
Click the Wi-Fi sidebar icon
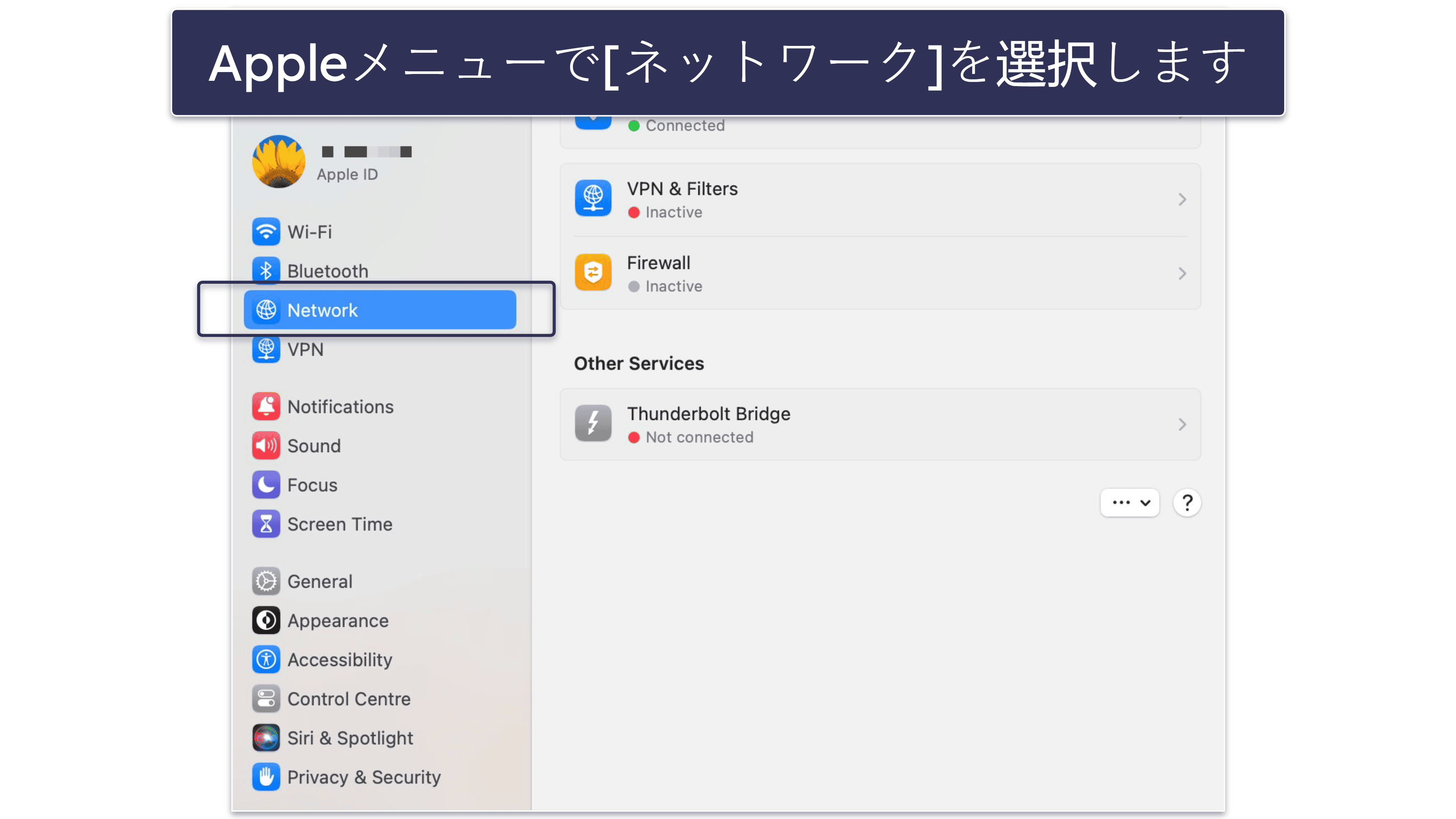tap(265, 232)
